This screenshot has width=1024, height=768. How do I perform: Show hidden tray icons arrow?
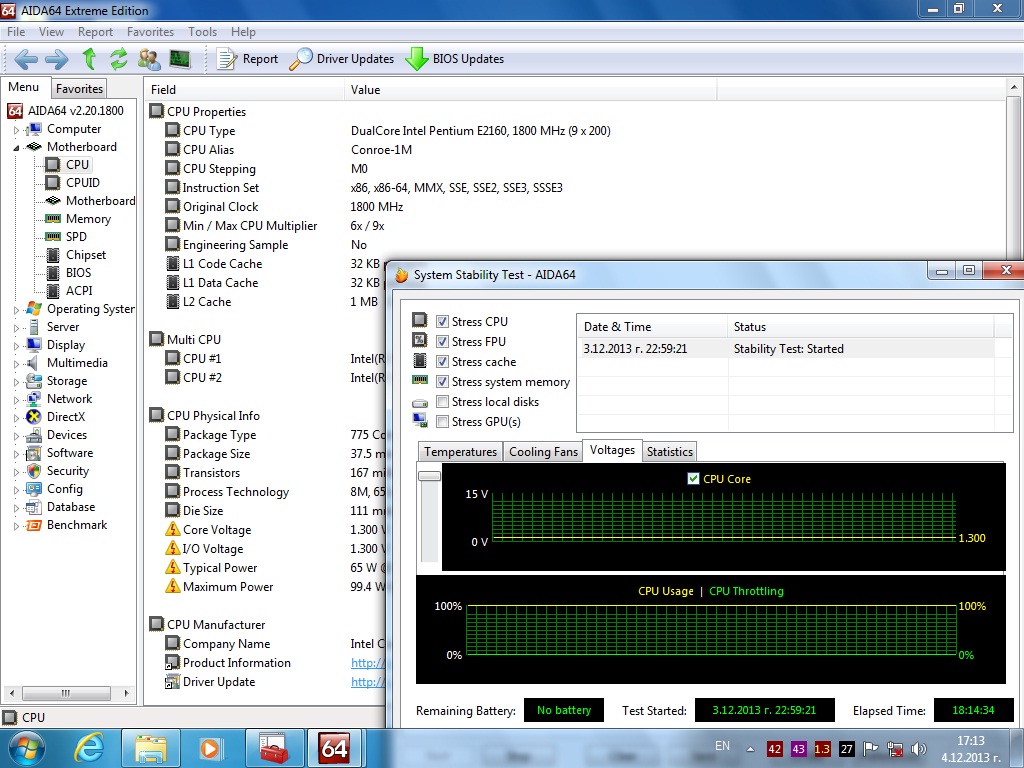coord(750,749)
